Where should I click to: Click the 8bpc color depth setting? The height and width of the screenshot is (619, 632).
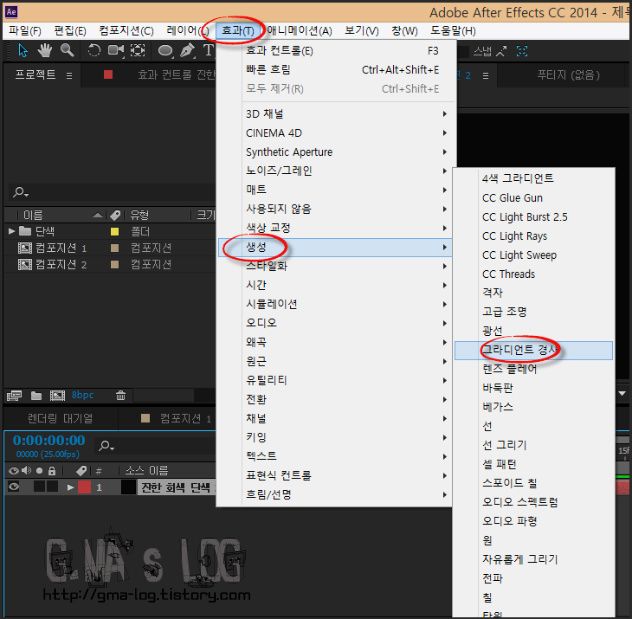tap(83, 395)
